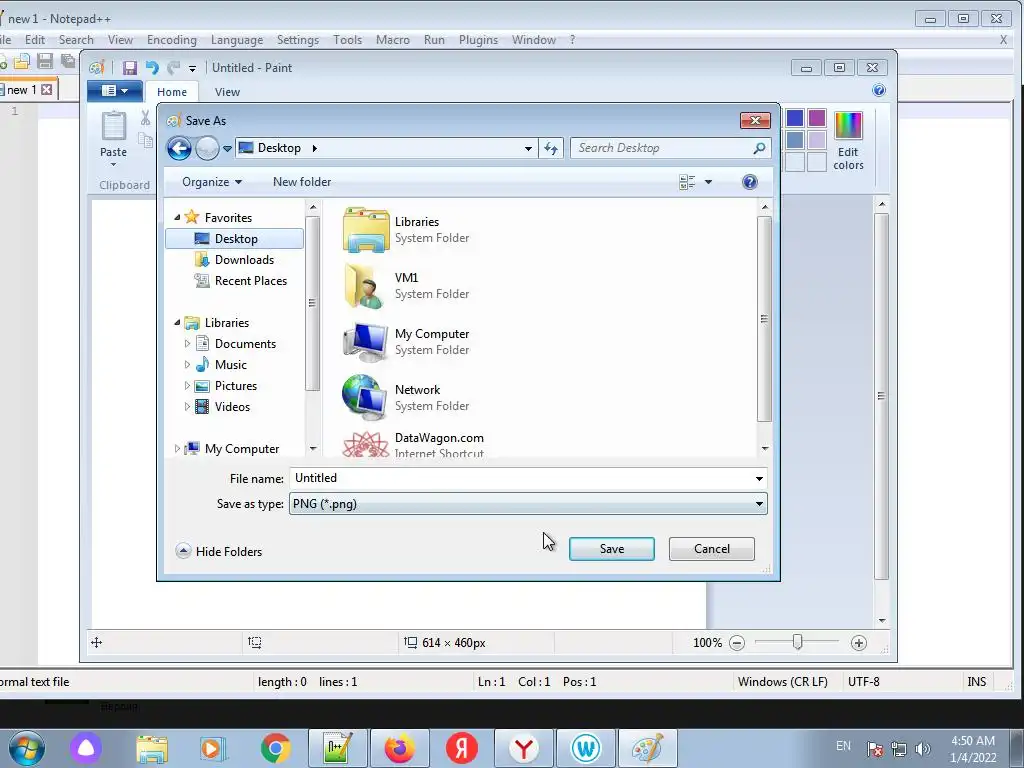Open Firefox from taskbar
Screen dimensions: 1024x768
tap(400, 748)
